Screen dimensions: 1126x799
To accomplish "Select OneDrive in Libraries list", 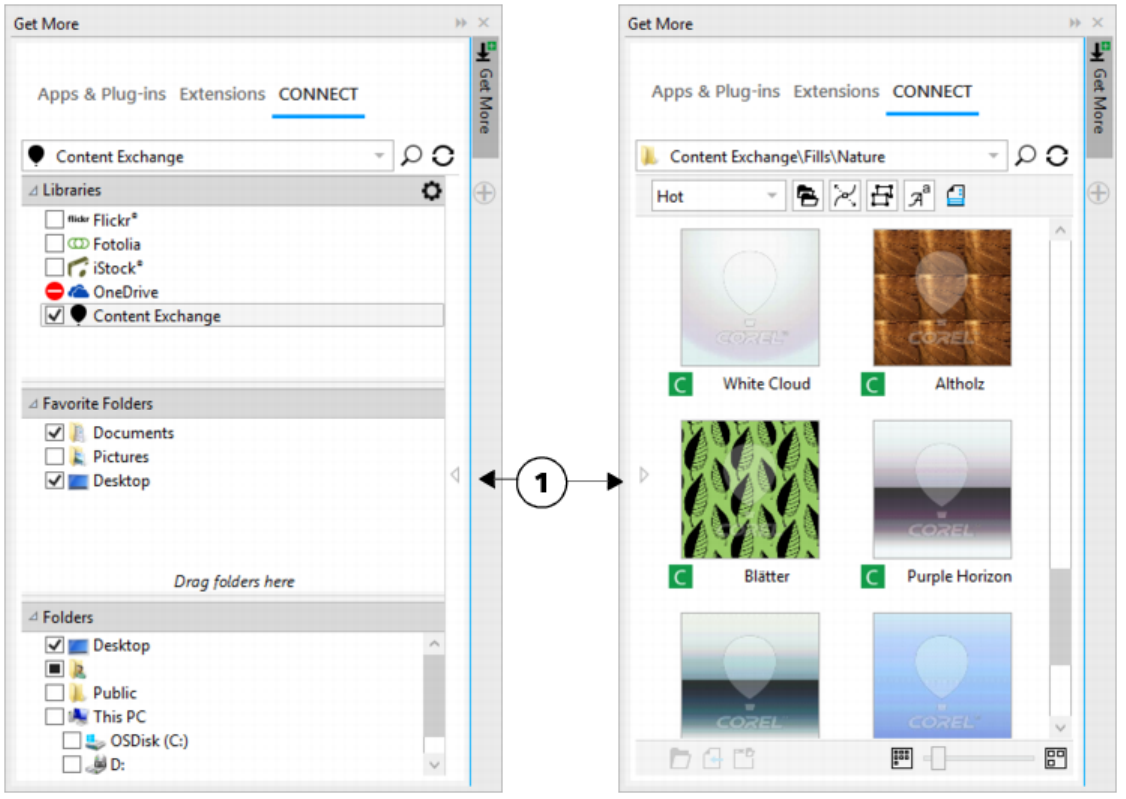I will [126, 291].
